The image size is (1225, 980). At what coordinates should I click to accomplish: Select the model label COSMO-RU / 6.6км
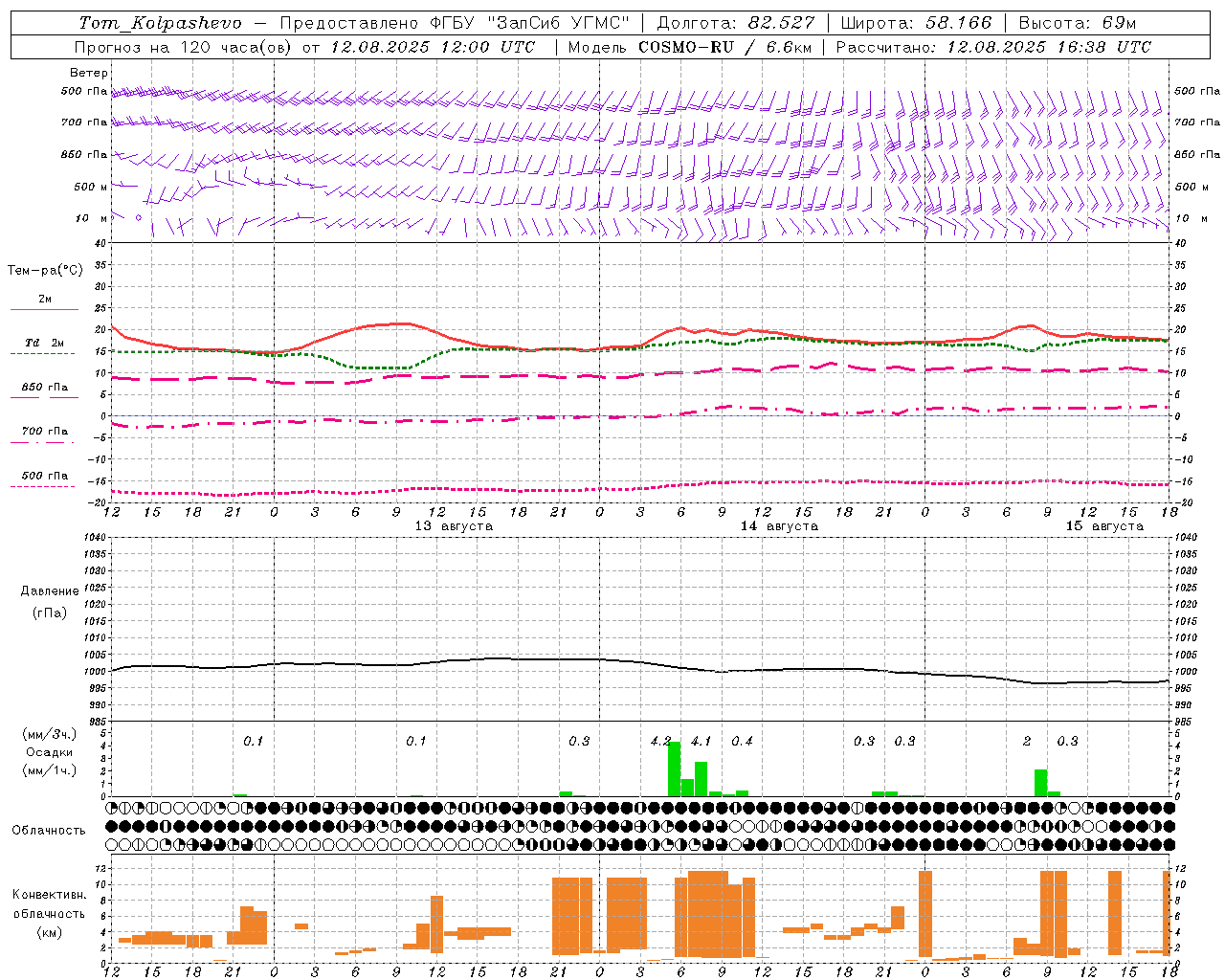725,47
